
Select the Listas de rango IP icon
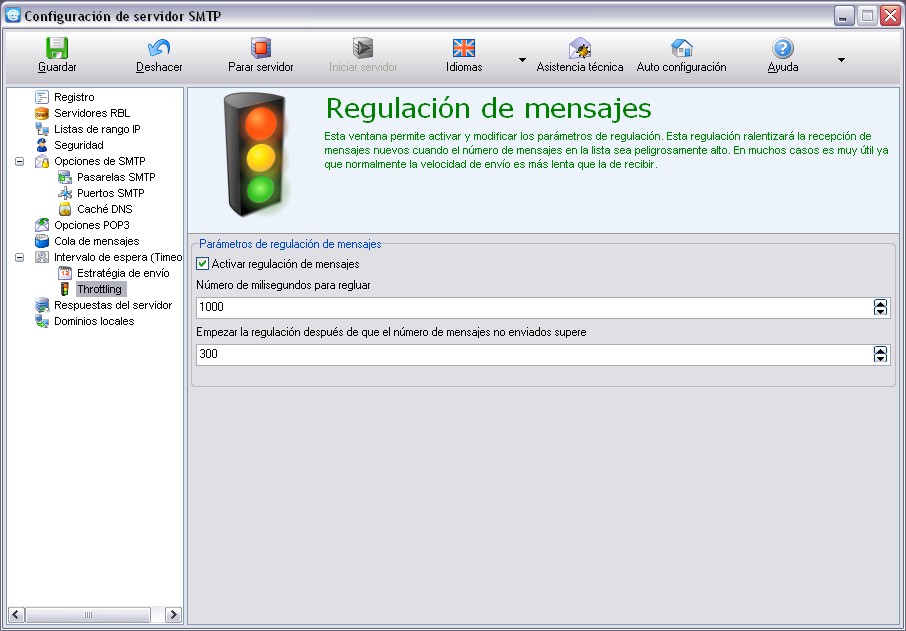tap(42, 129)
